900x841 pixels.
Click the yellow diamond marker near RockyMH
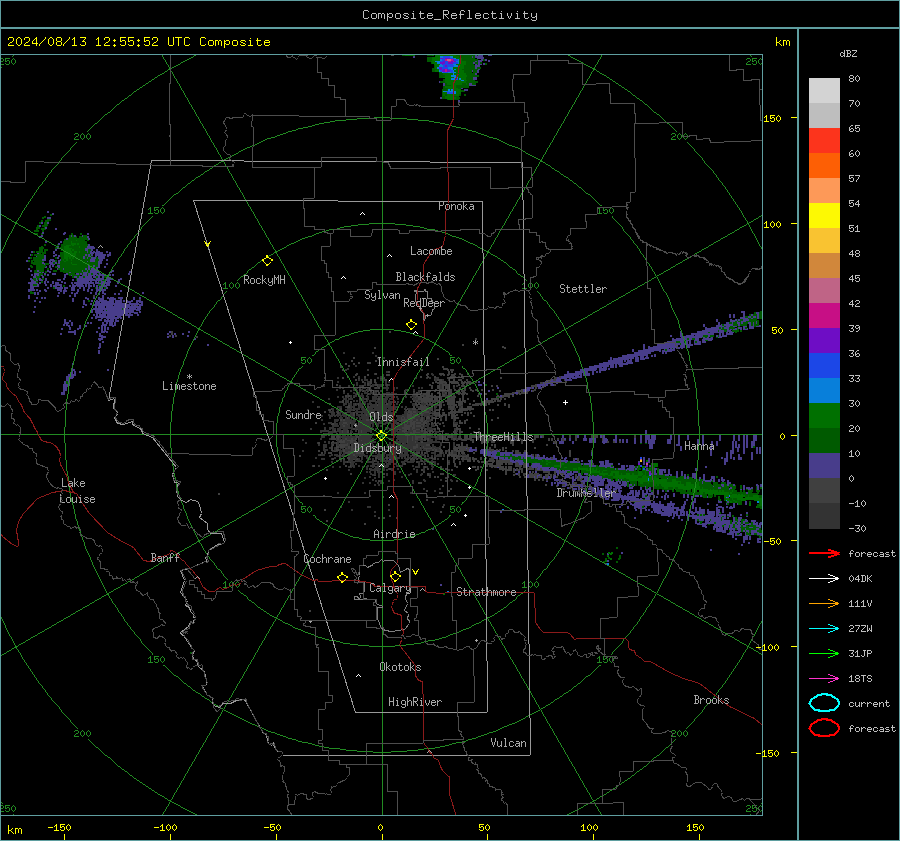tap(267, 261)
